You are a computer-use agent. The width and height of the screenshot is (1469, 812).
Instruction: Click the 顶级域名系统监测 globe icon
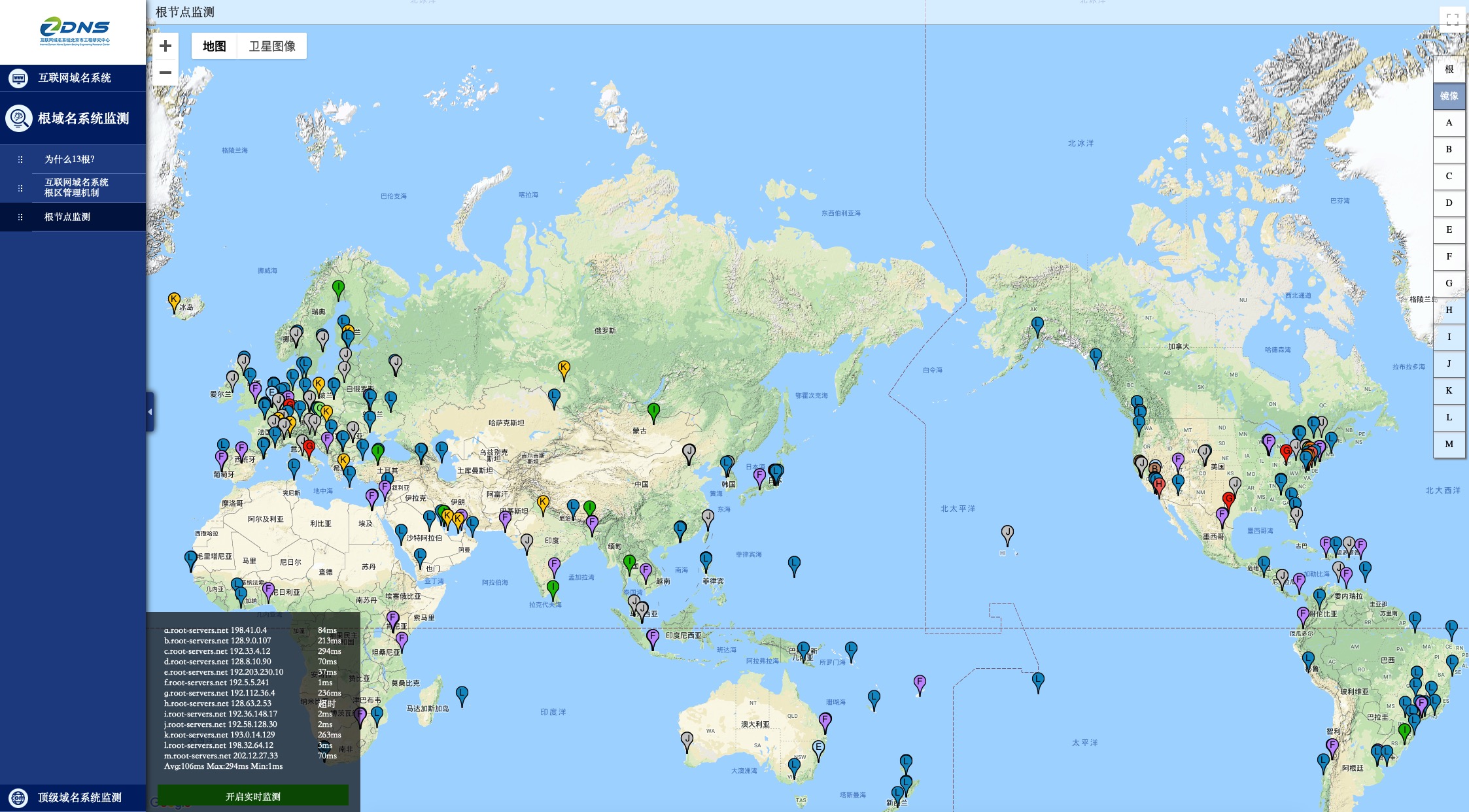(x=18, y=798)
